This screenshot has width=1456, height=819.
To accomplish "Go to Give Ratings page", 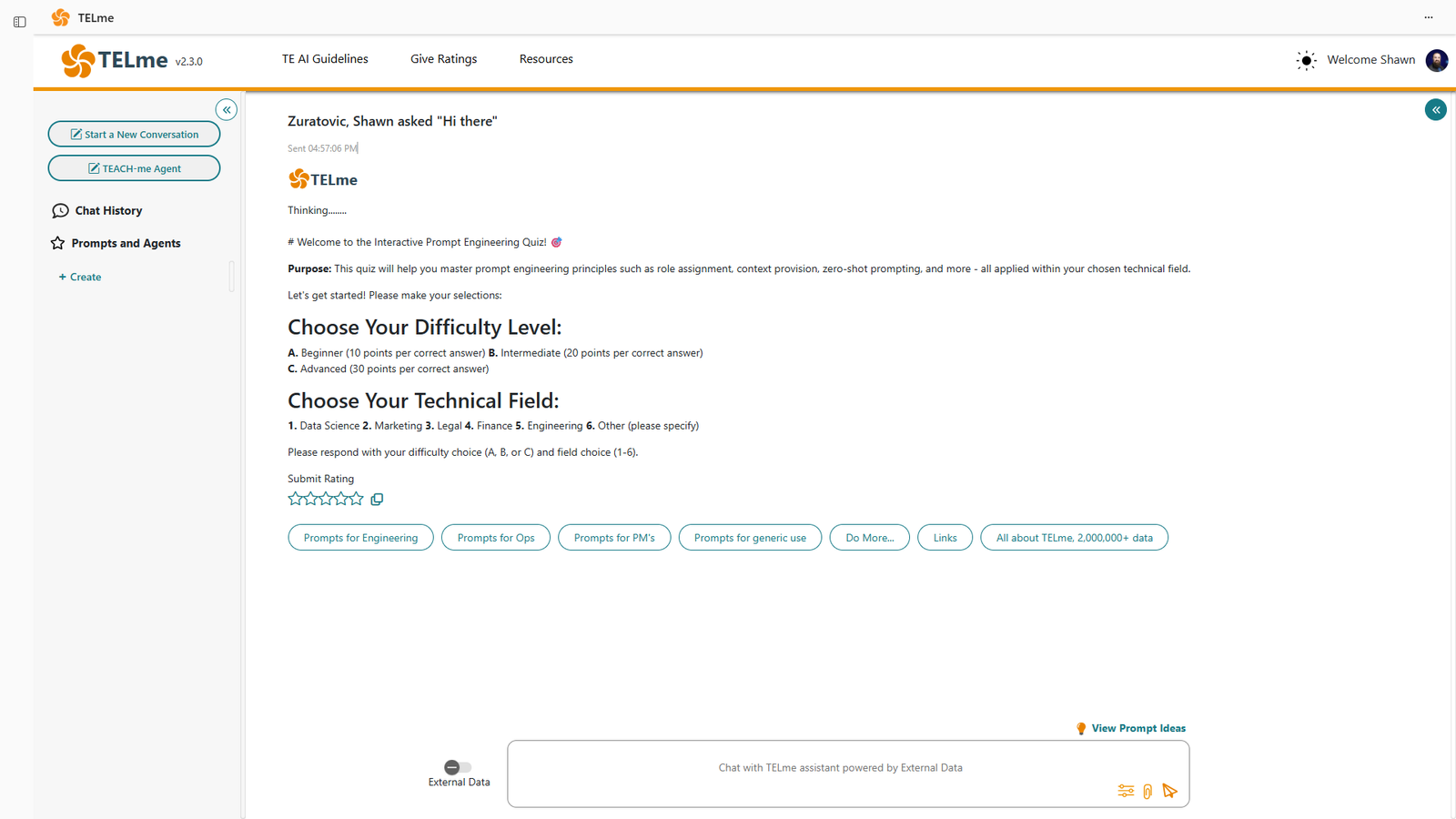I will click(443, 59).
